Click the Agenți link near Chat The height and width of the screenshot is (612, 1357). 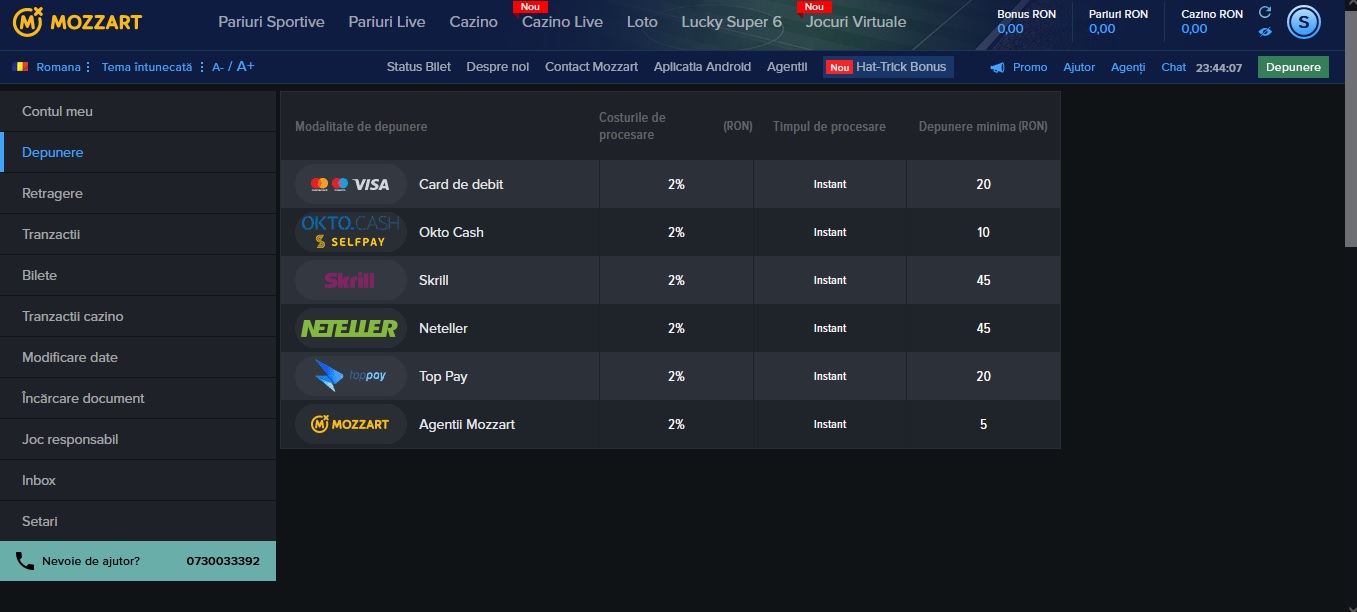coord(1128,67)
